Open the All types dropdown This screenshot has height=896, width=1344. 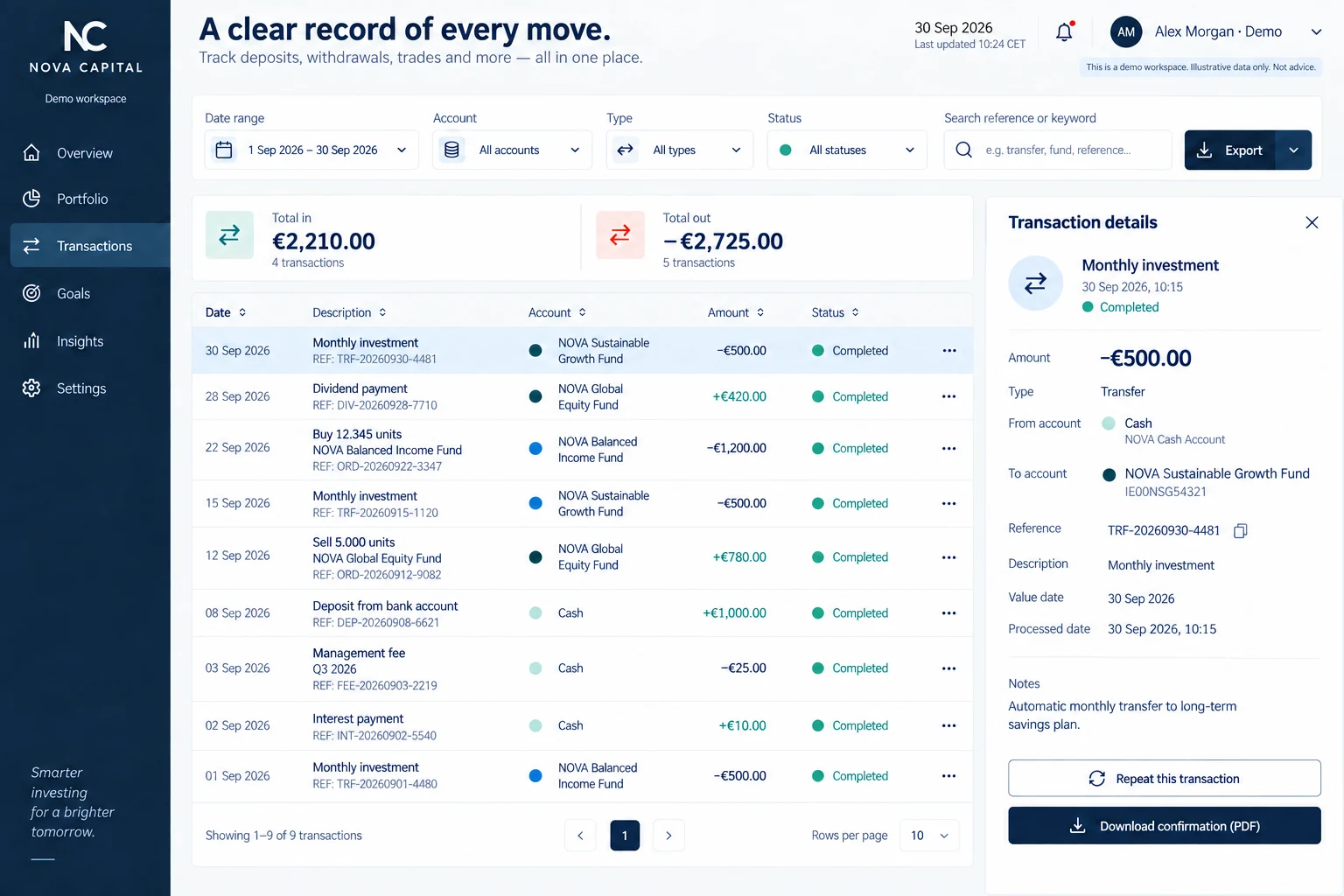click(679, 150)
